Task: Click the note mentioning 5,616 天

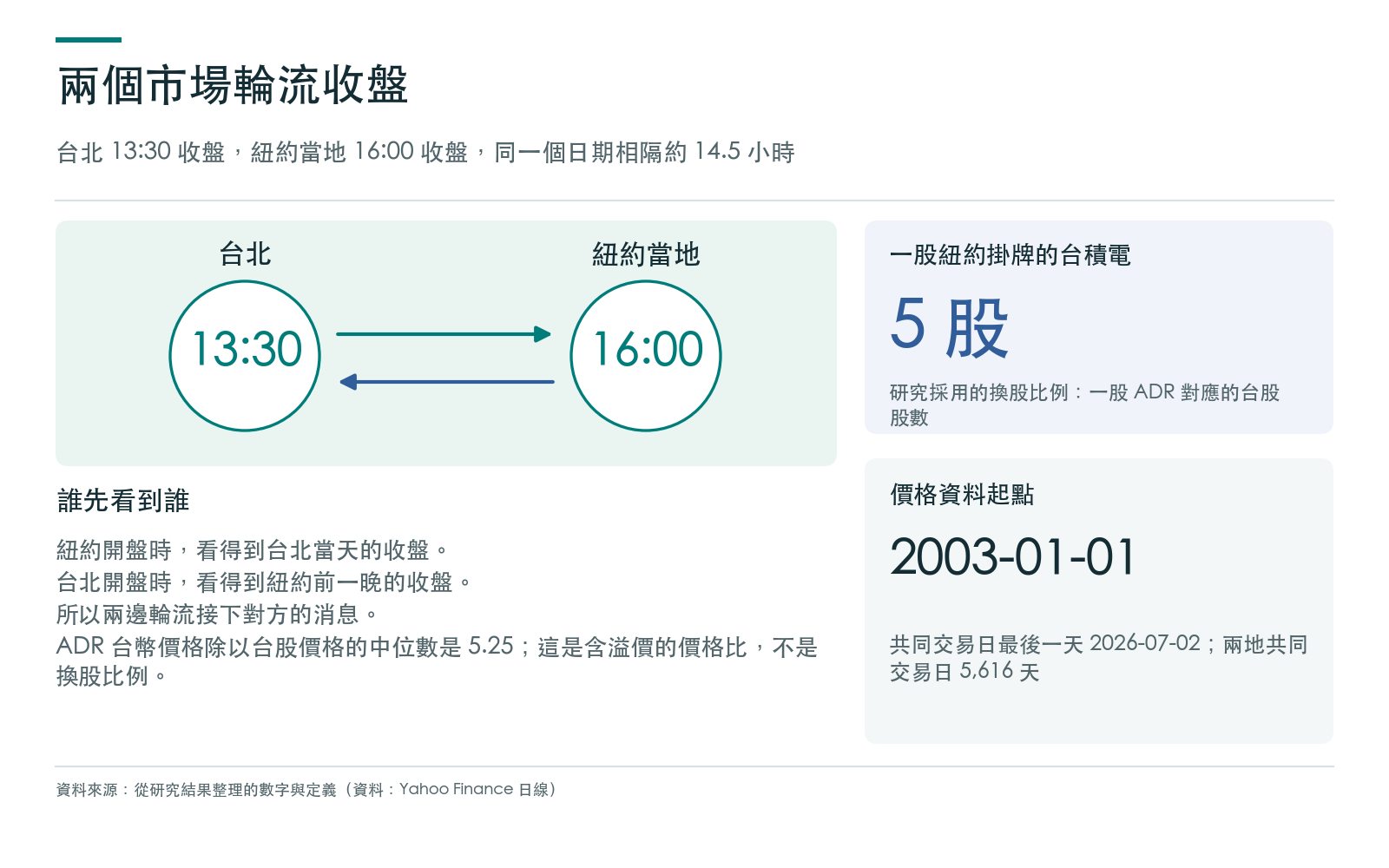Action: [1098, 658]
